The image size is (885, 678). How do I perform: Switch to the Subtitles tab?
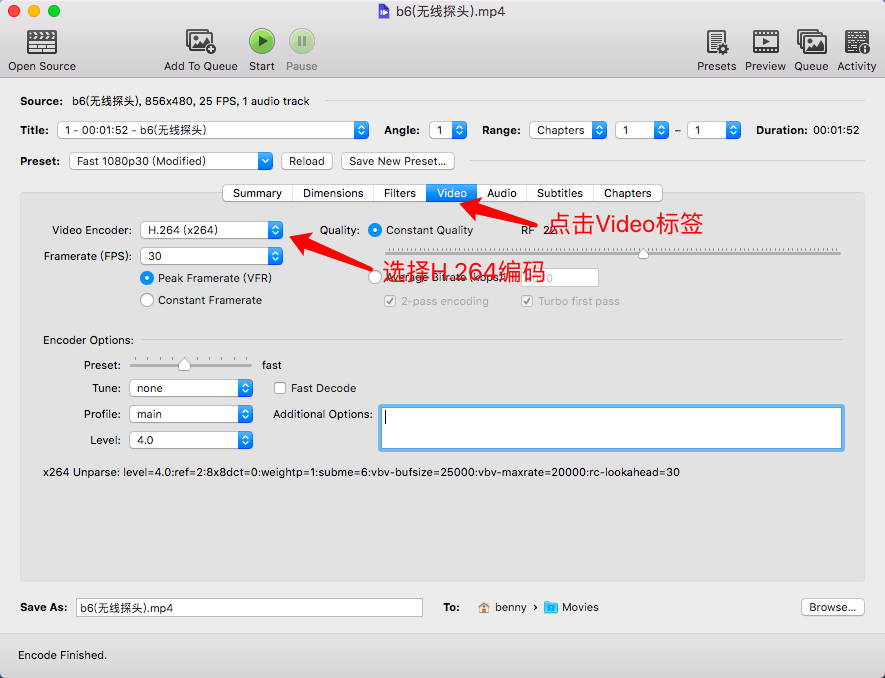pos(560,193)
